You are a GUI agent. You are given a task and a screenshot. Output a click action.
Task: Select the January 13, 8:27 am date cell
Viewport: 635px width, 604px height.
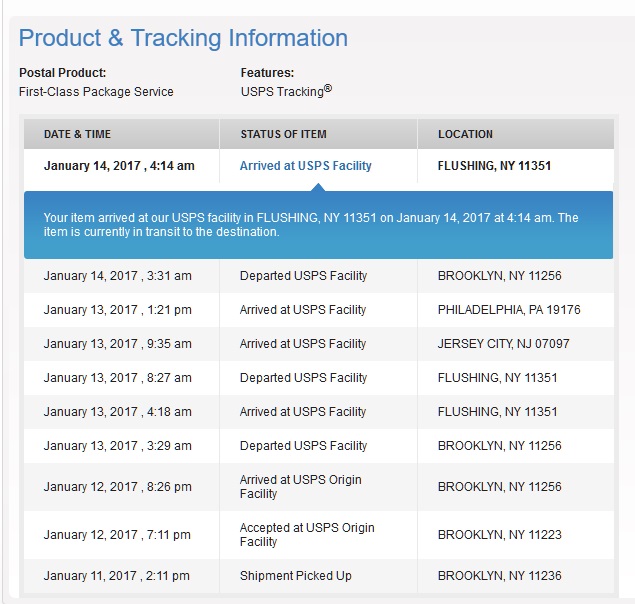click(117, 378)
